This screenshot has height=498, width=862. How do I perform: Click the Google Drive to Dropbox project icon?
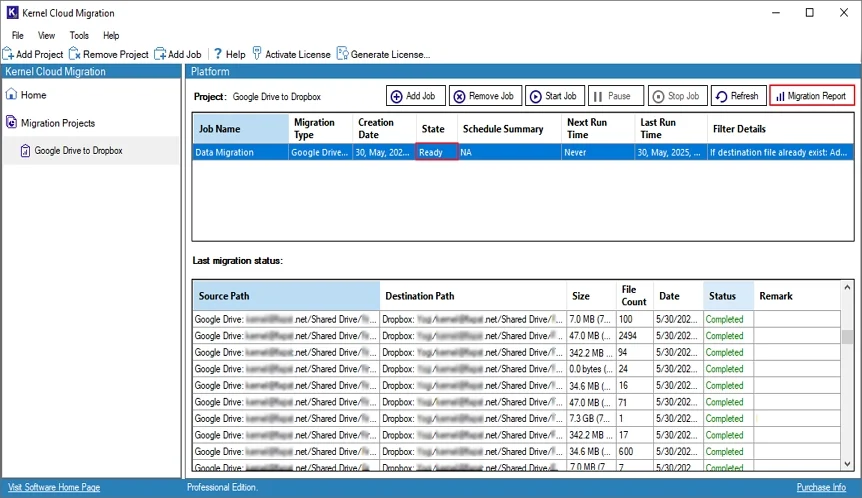25,151
